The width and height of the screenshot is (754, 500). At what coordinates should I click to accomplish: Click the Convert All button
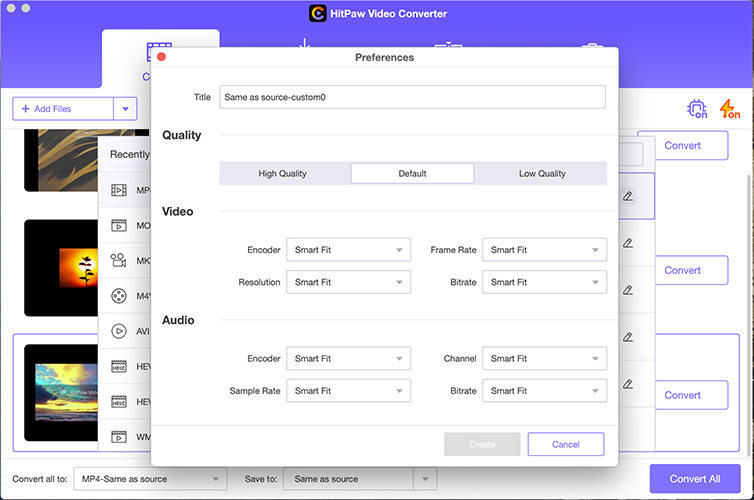(x=695, y=479)
